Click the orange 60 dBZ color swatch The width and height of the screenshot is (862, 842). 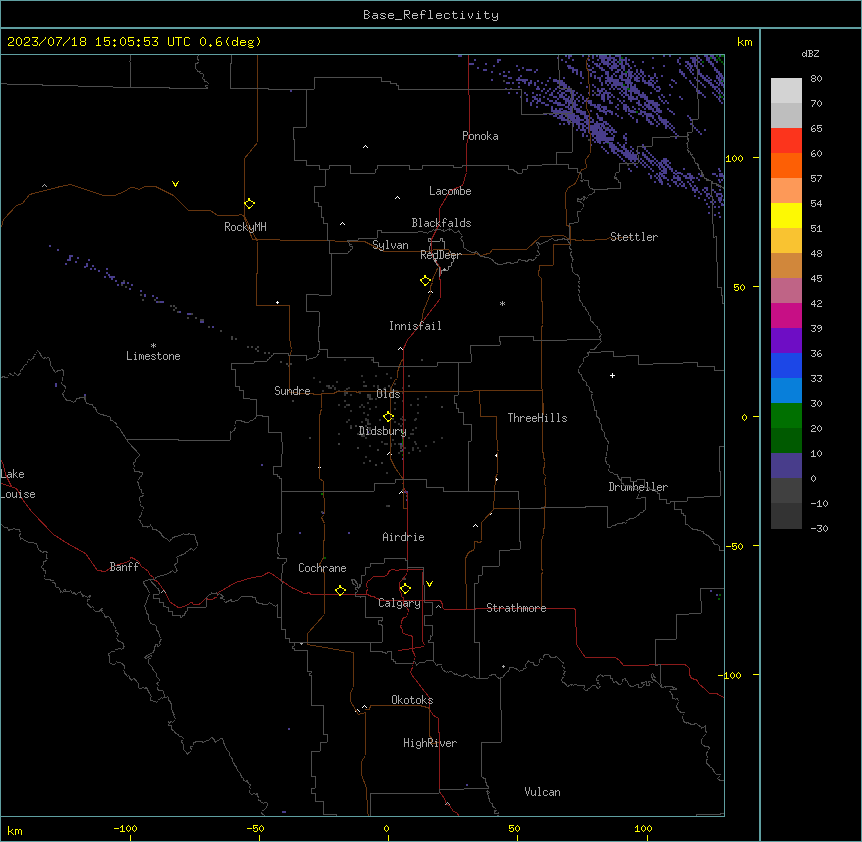(x=786, y=165)
